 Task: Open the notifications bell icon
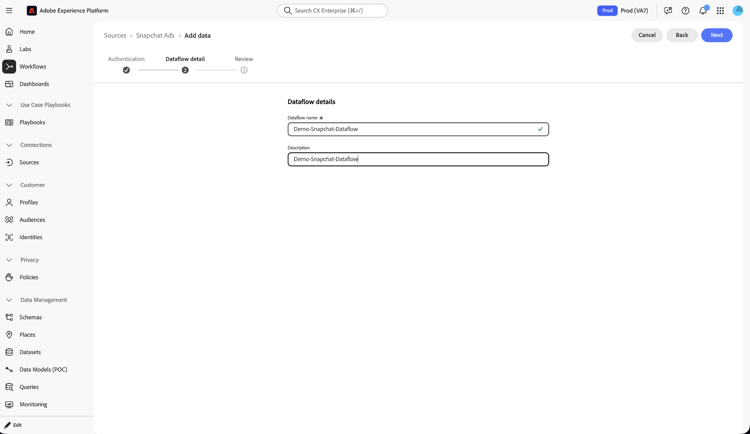click(703, 11)
